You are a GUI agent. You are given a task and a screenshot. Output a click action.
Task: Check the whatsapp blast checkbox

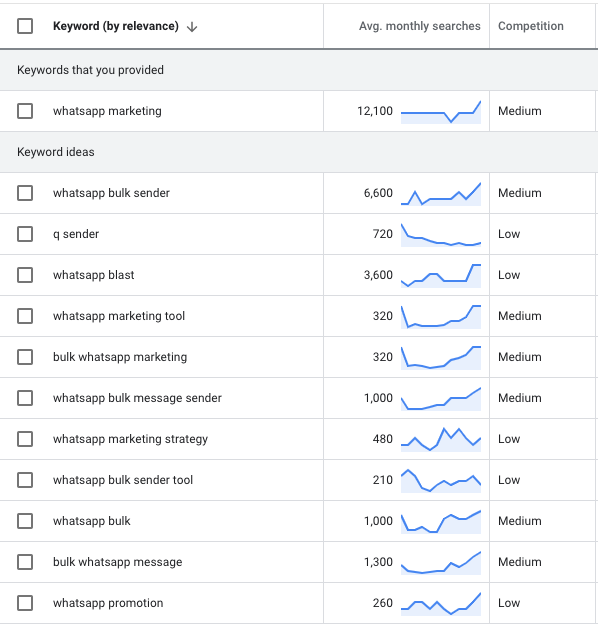point(25,275)
